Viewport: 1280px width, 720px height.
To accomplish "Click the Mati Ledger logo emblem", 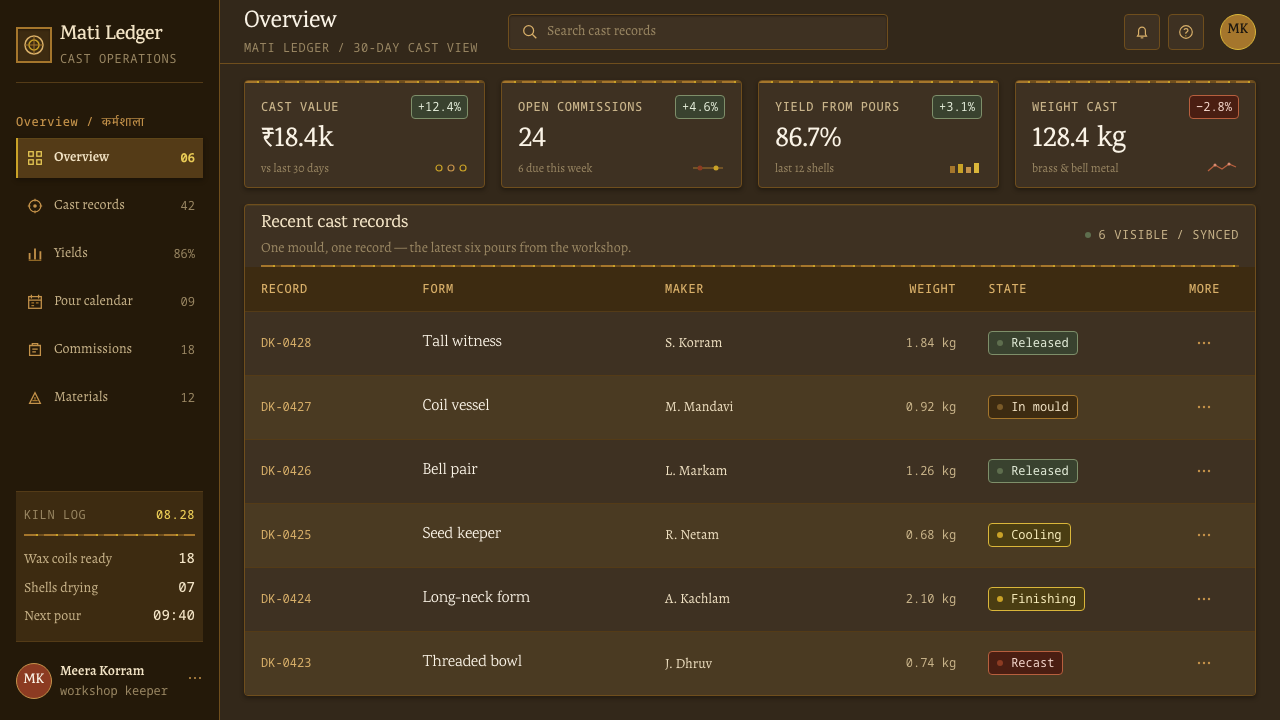I will 34,45.
